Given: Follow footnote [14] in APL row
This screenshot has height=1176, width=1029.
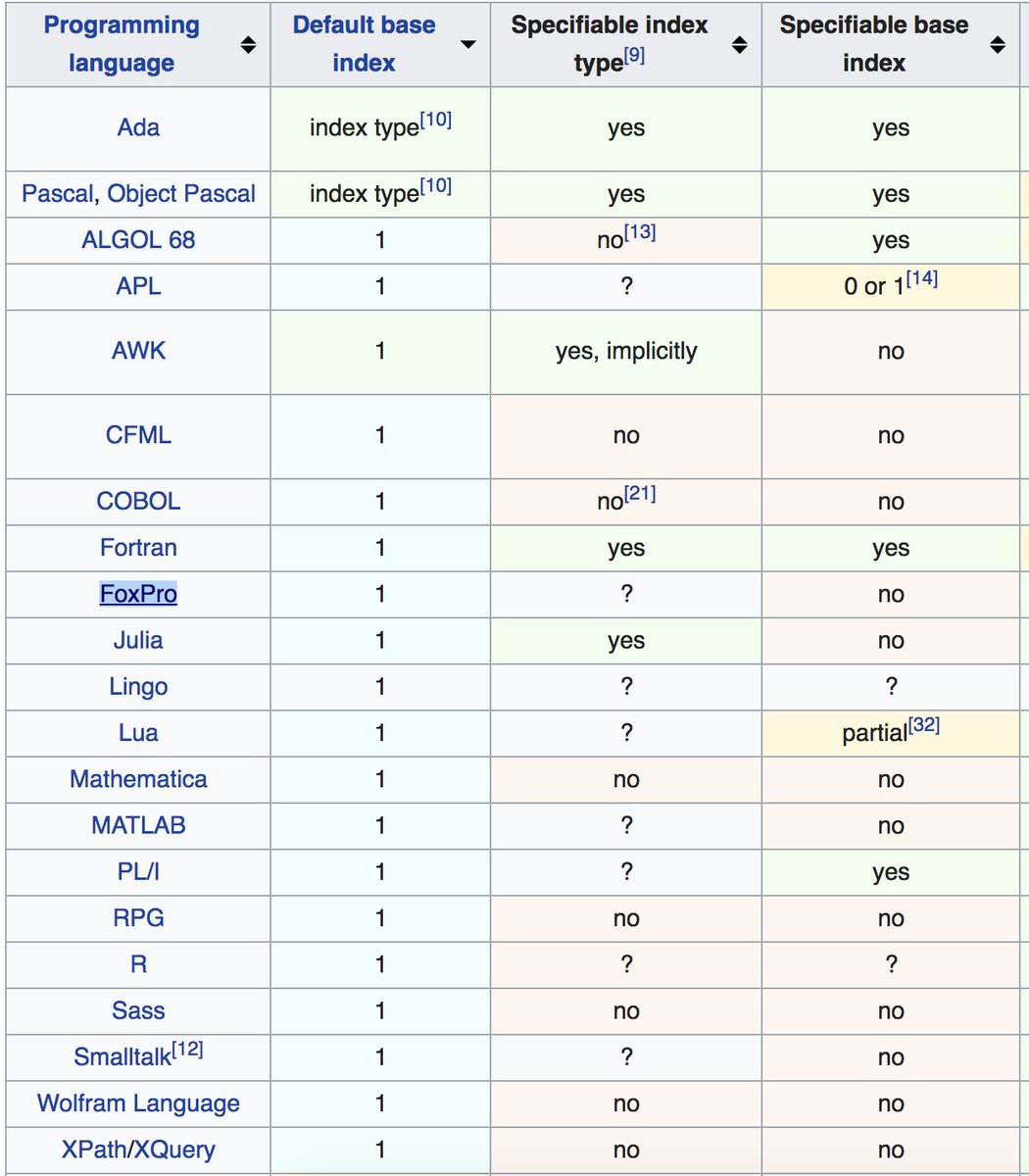Looking at the screenshot, I should (x=921, y=278).
